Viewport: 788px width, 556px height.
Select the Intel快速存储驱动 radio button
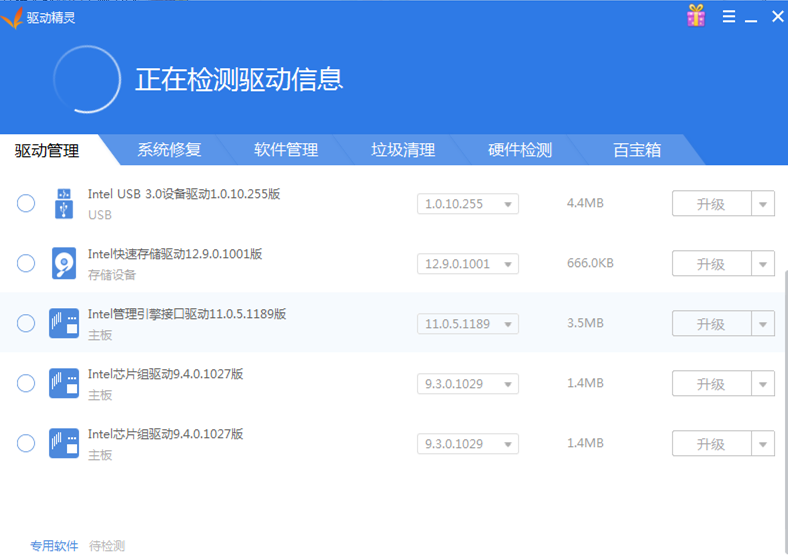(x=26, y=264)
